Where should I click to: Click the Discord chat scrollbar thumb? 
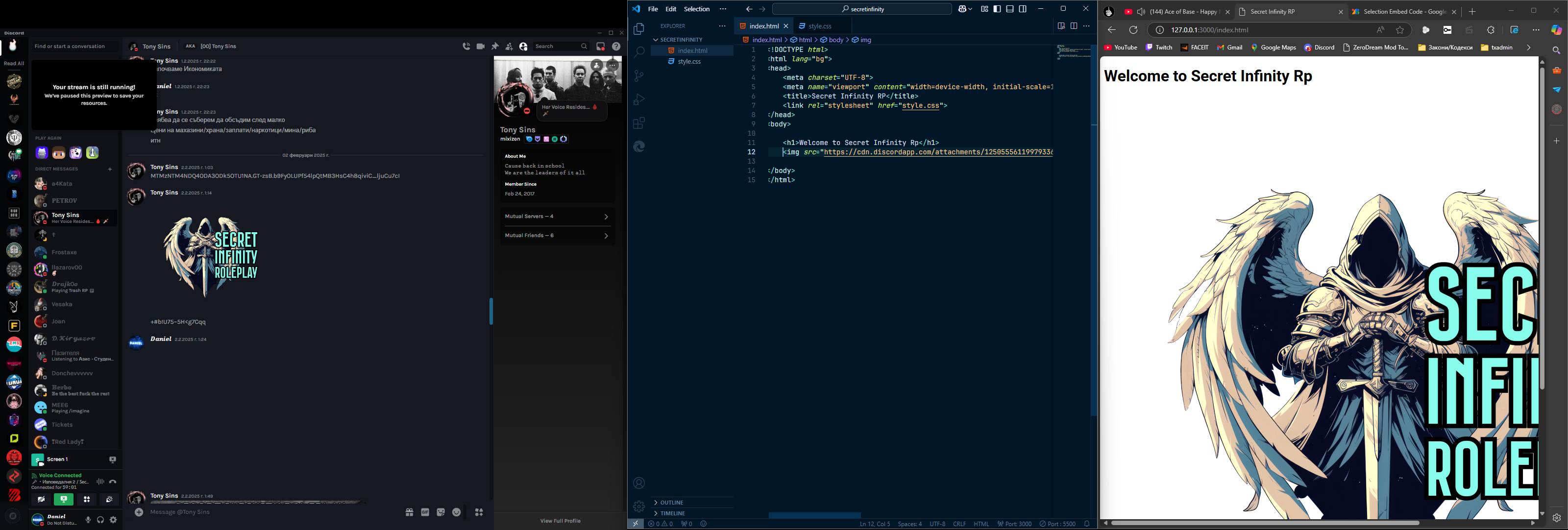(x=491, y=311)
